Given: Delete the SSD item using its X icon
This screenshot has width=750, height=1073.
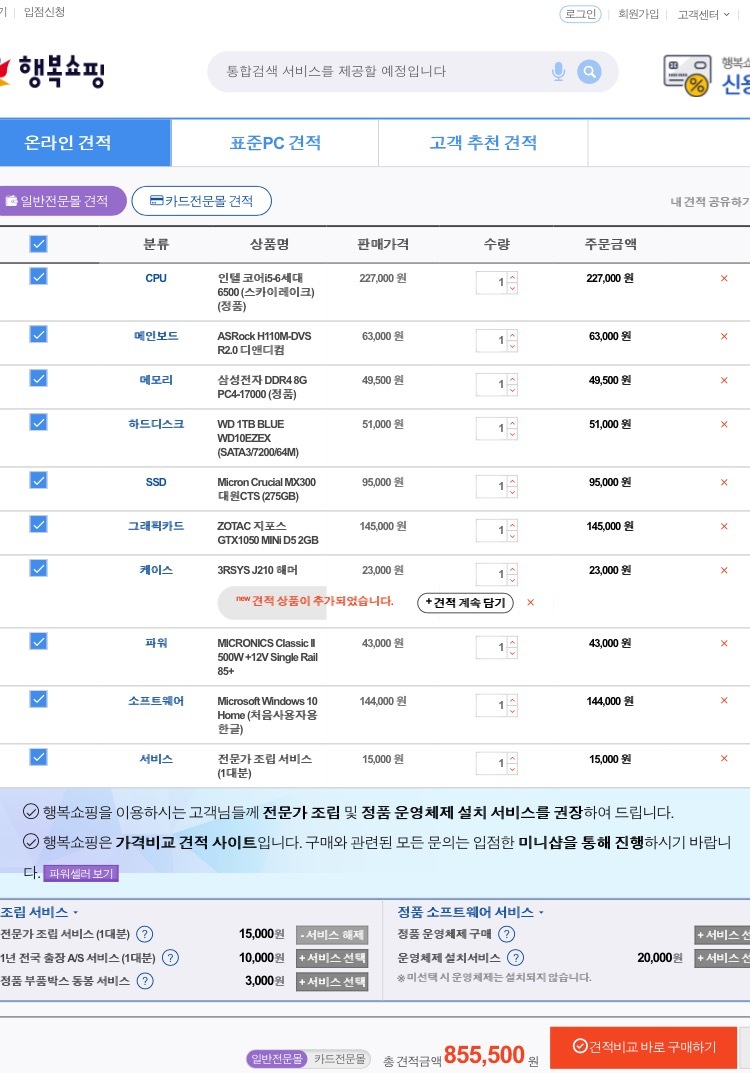Looking at the screenshot, I should tap(724, 483).
